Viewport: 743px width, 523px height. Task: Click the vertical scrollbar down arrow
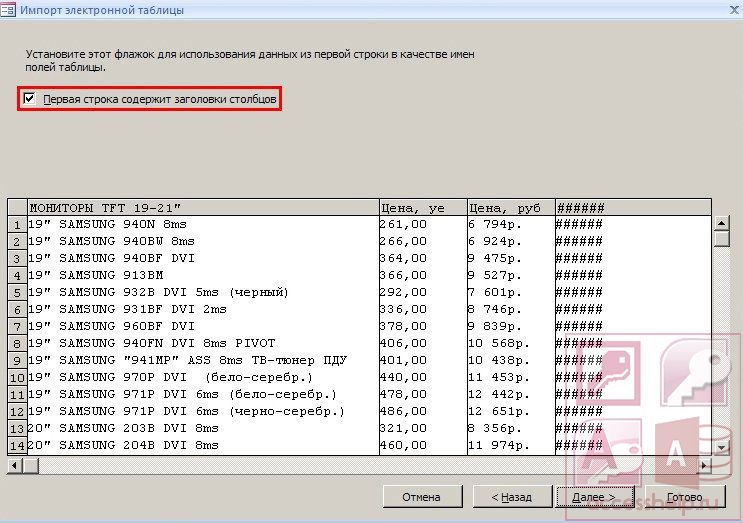tap(721, 447)
